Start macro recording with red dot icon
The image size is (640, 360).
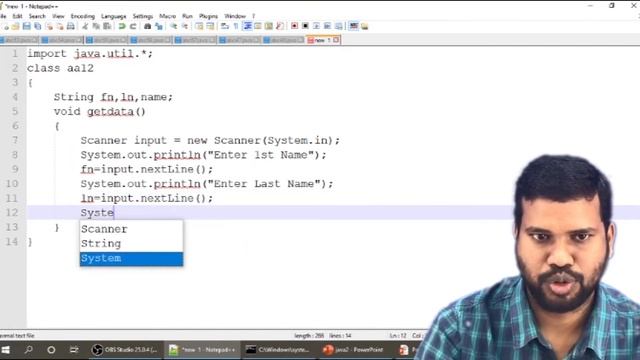pos(294,27)
